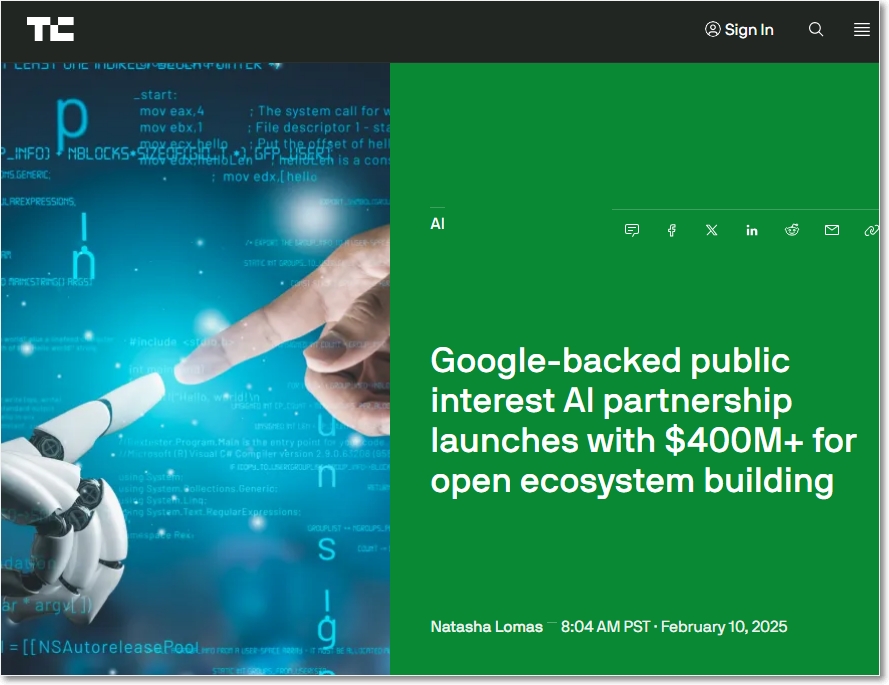889x685 pixels.
Task: Open the AI category link
Action: [x=438, y=223]
